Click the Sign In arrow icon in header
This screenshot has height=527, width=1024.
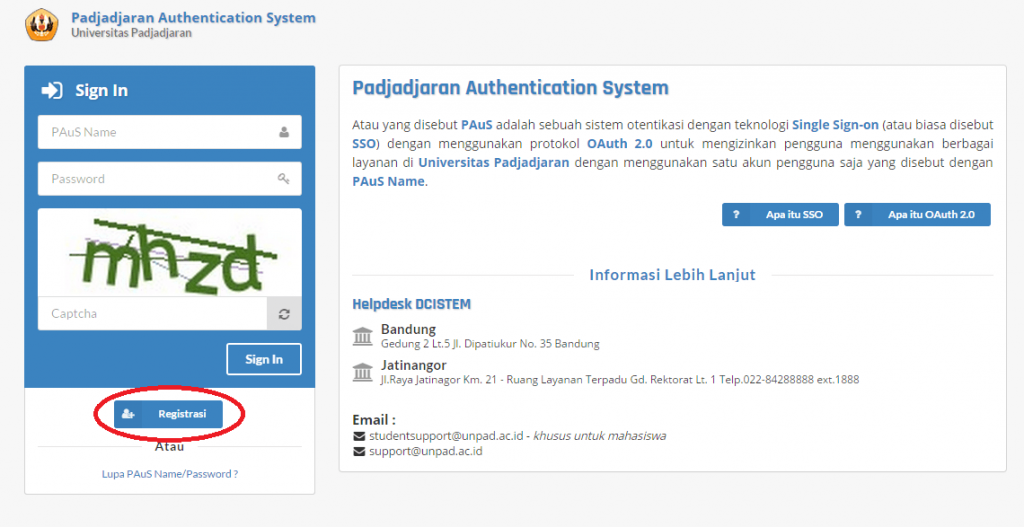[x=52, y=91]
